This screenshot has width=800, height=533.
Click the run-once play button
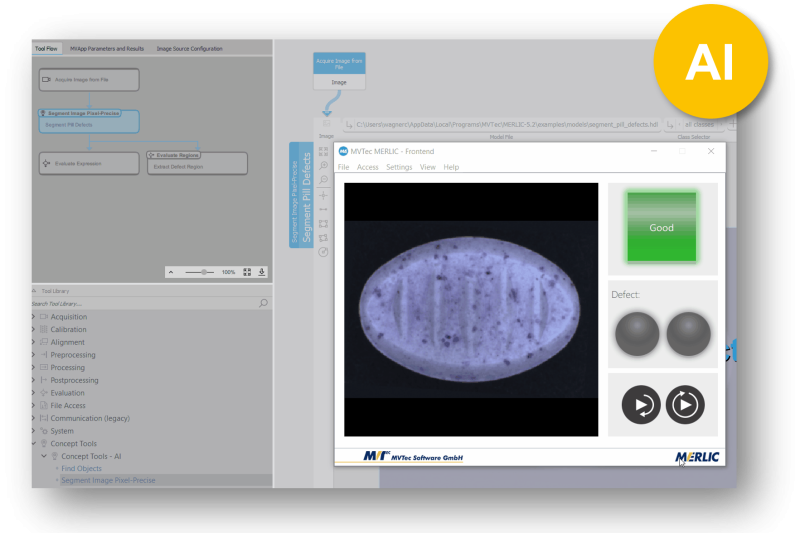coord(641,405)
